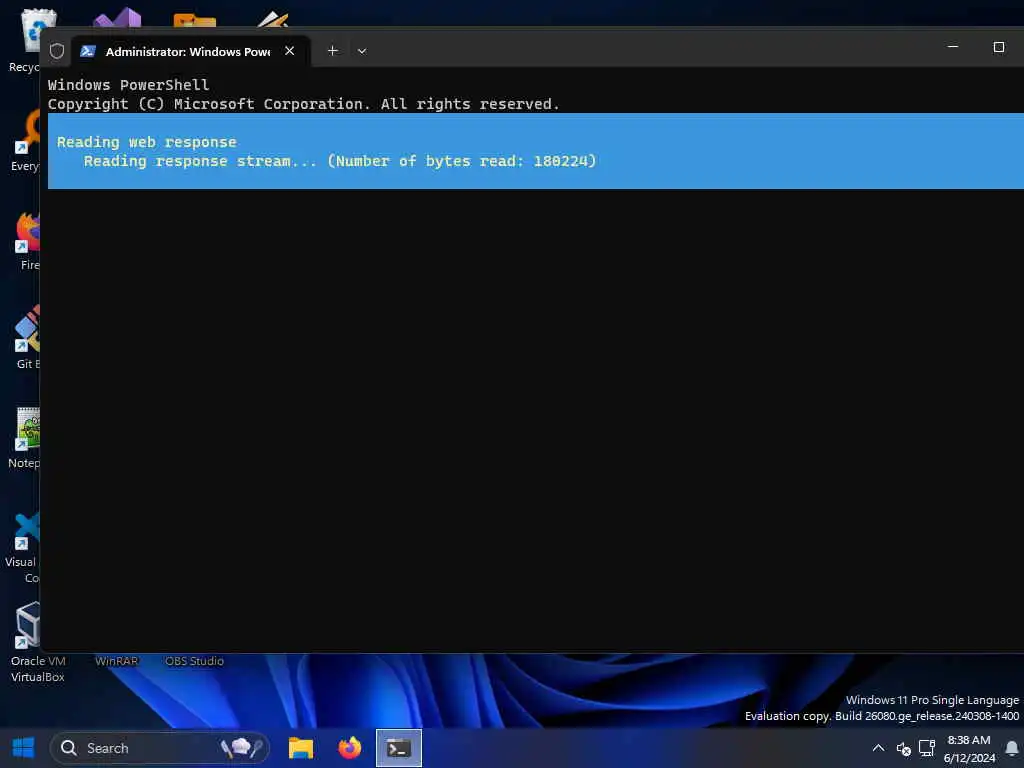1024x768 pixels.
Task: Expand the new tab profile dropdown
Action: [362, 51]
